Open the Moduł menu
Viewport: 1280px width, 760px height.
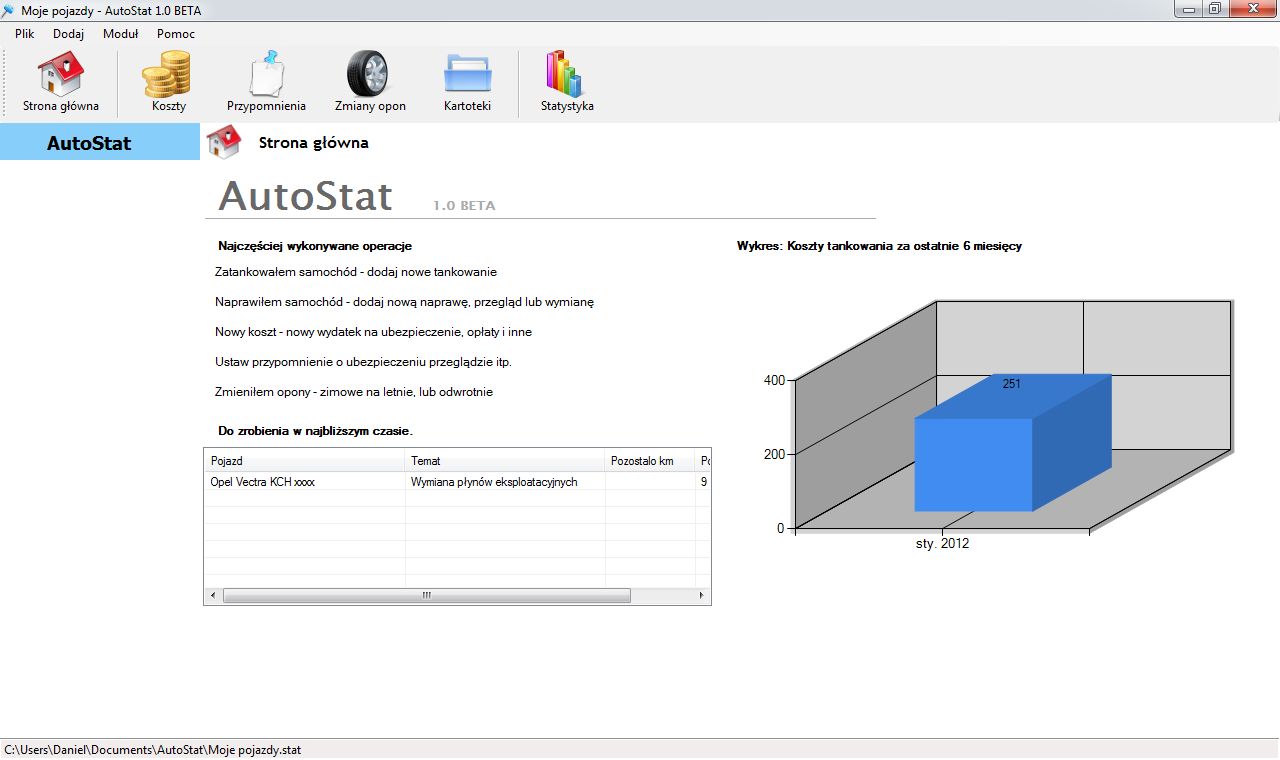120,33
